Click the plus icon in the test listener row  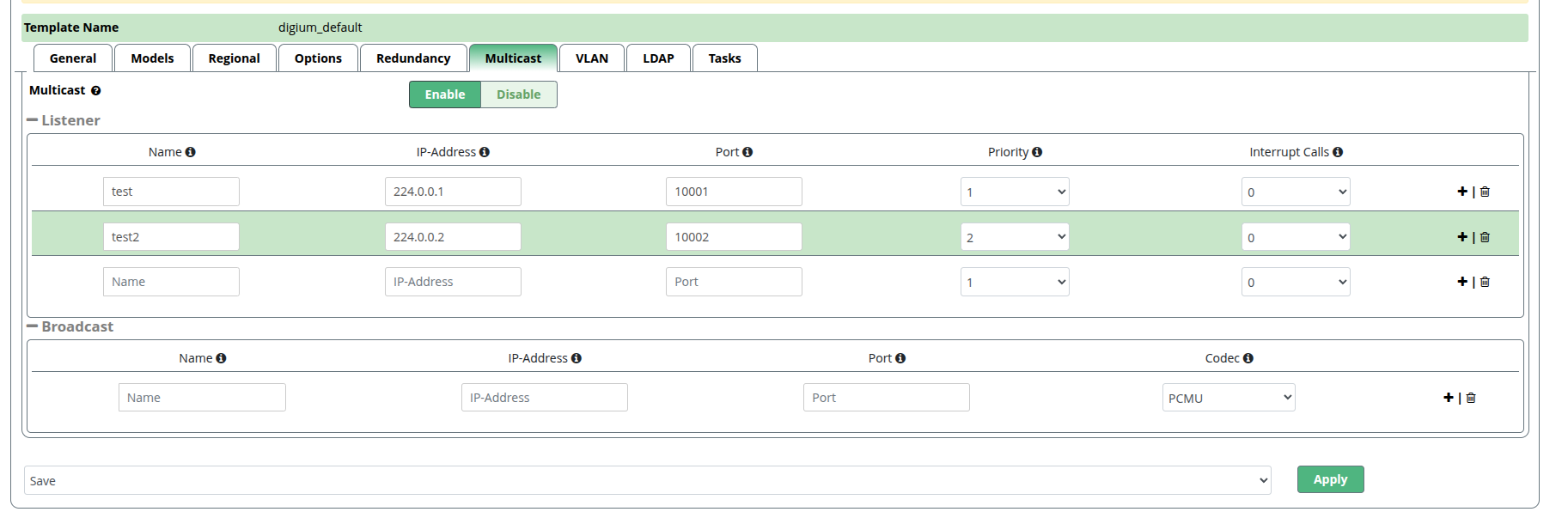tap(1461, 192)
